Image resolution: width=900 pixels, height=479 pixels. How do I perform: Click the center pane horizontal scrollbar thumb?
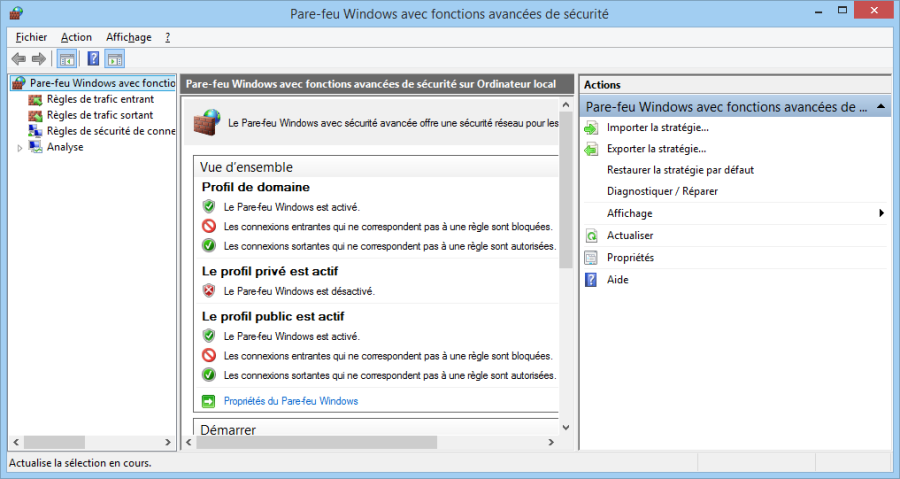317,442
